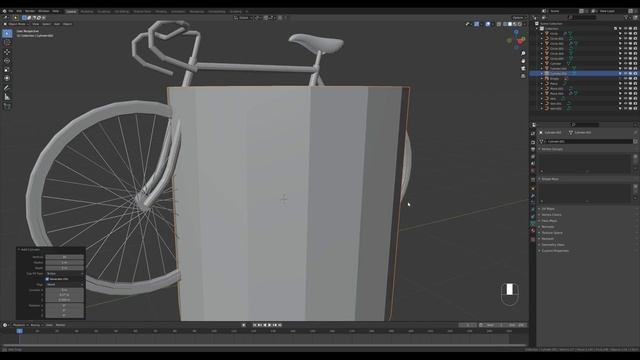Select the 3D Cursor tool
Viewport: 640px width, 360px height.
click(x=7, y=42)
